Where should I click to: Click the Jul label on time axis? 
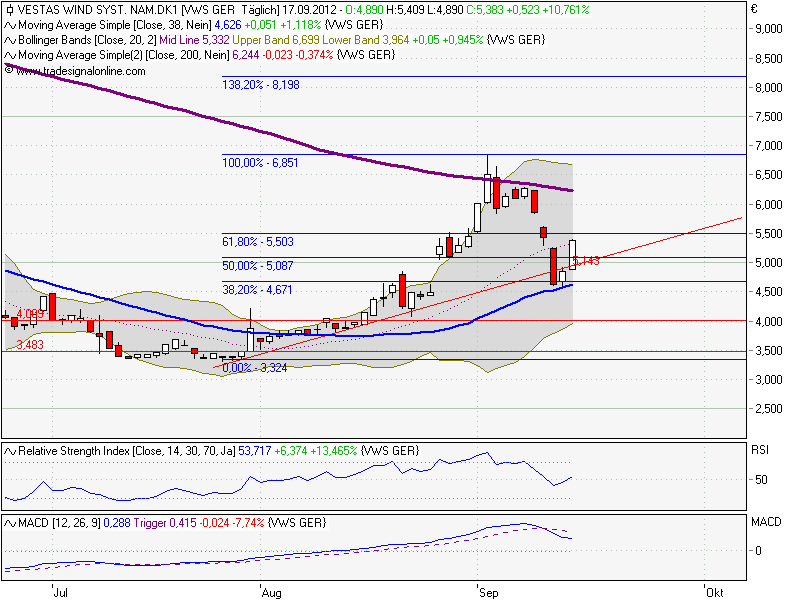61,592
